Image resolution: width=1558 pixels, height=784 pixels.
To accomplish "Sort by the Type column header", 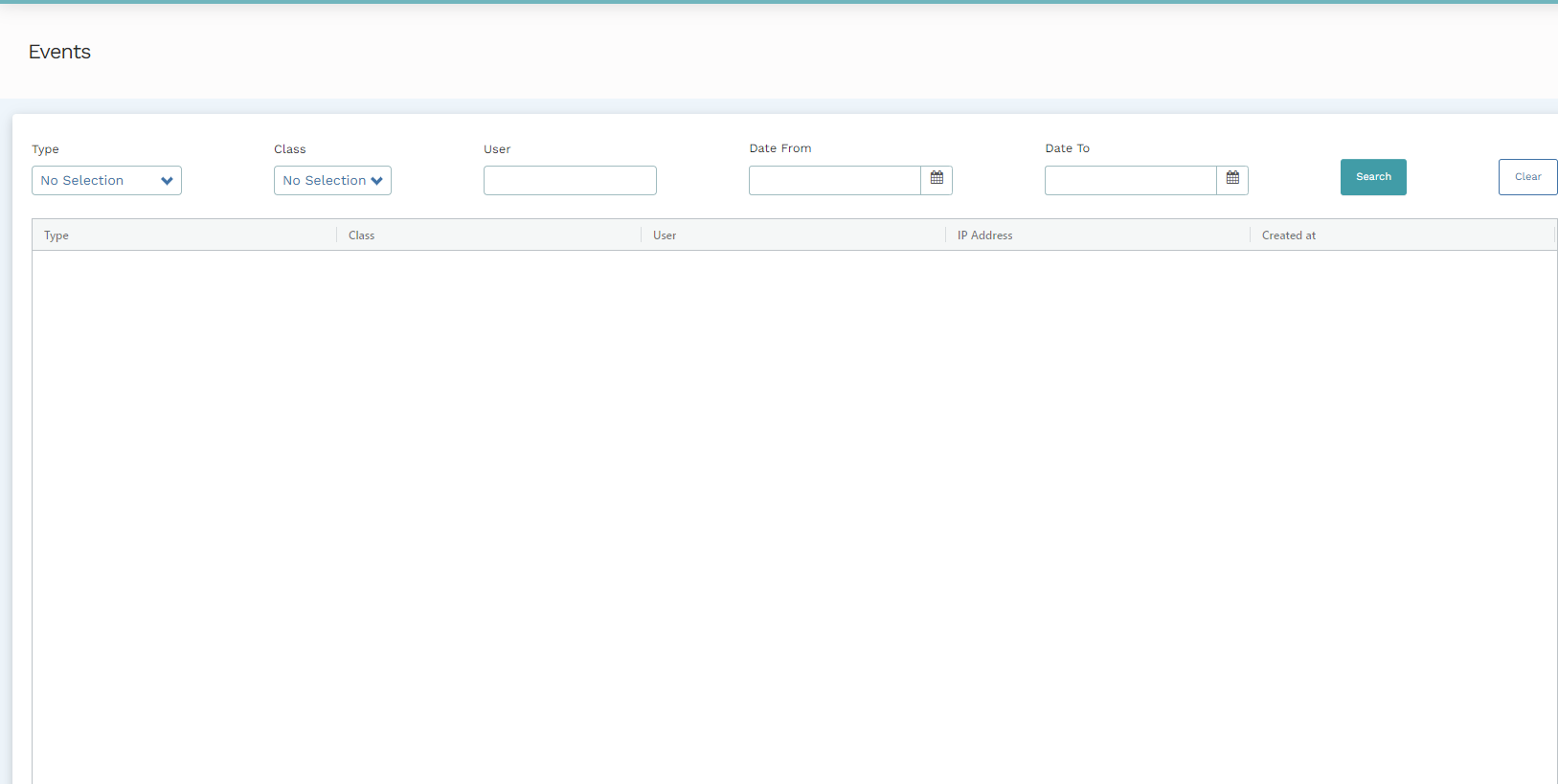I will pyautogui.click(x=56, y=235).
